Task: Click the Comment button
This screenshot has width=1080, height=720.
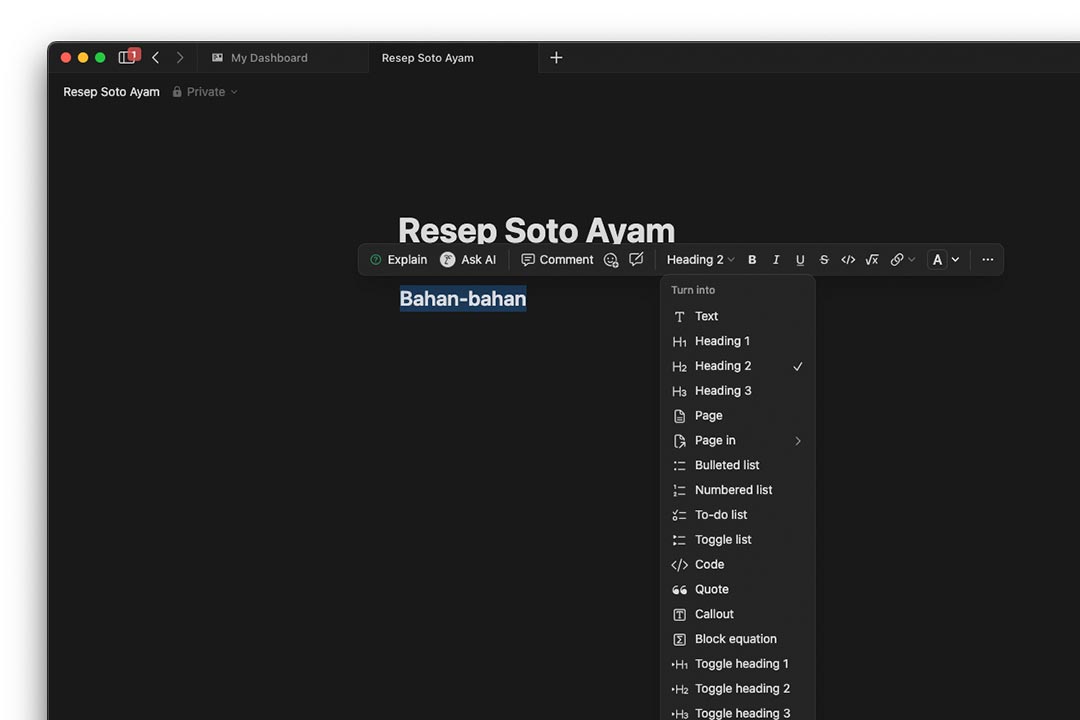Action: pyautogui.click(x=557, y=260)
